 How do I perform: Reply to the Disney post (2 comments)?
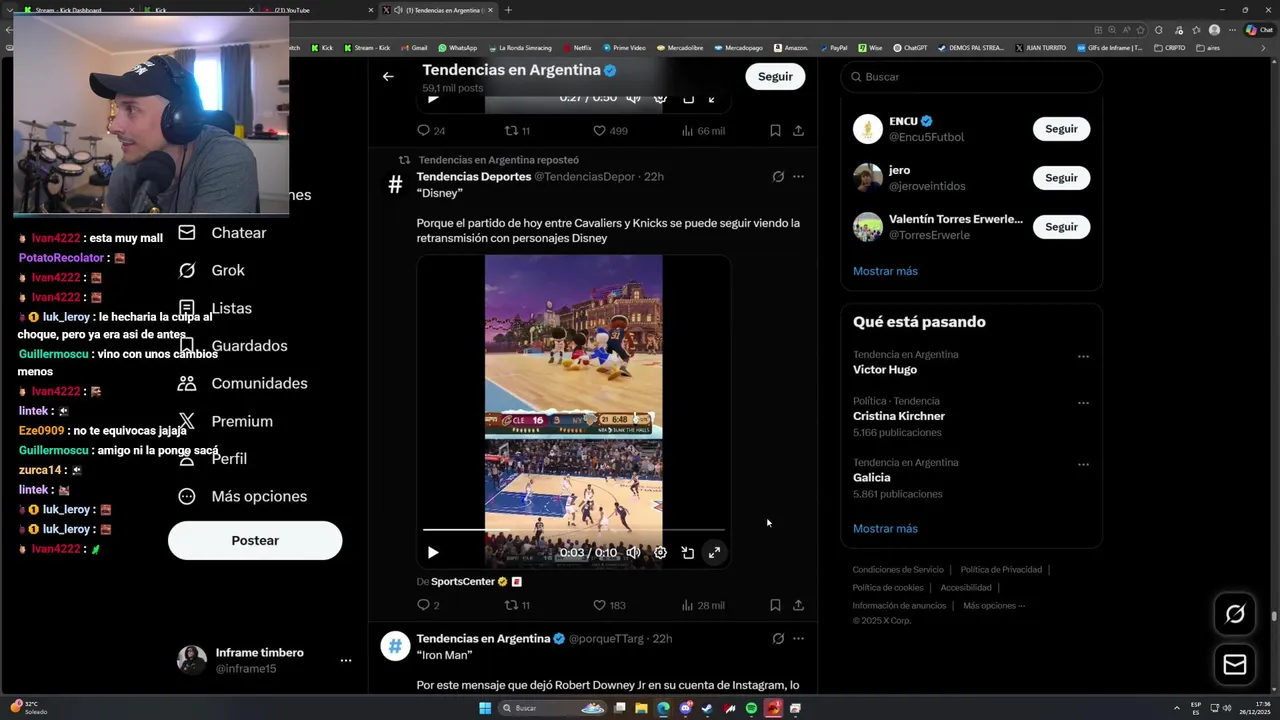point(428,605)
